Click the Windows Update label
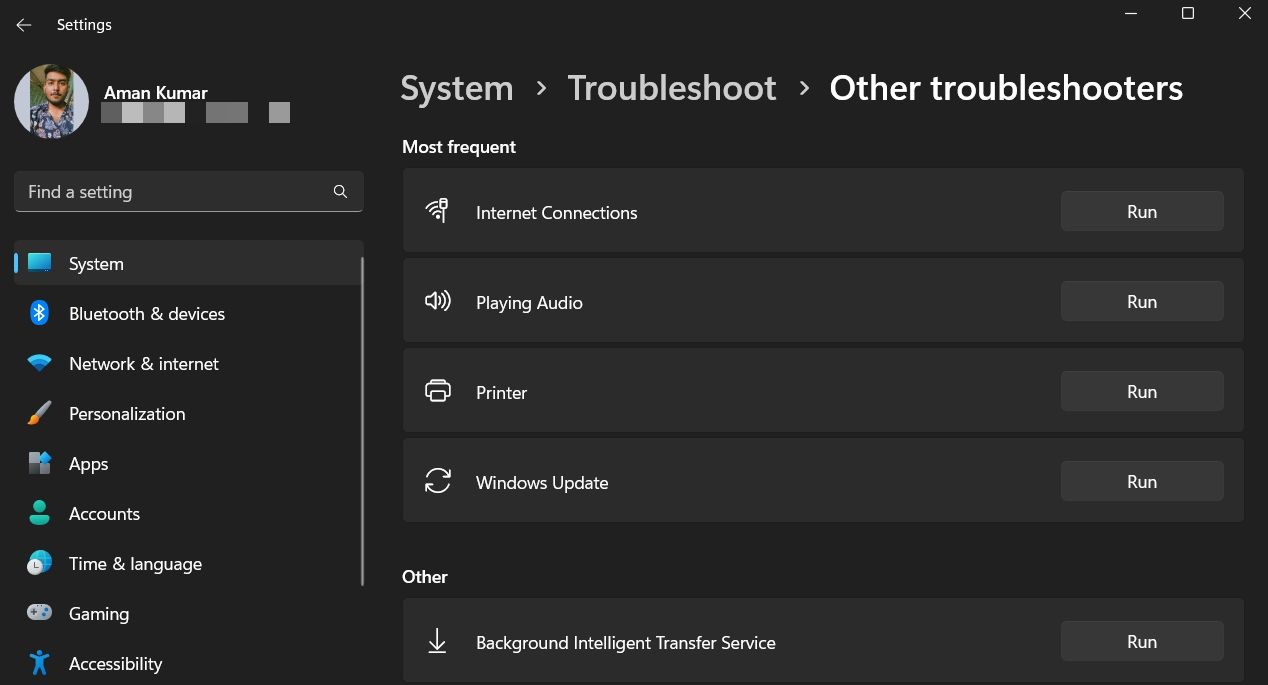1268x685 pixels. pyautogui.click(x=542, y=482)
